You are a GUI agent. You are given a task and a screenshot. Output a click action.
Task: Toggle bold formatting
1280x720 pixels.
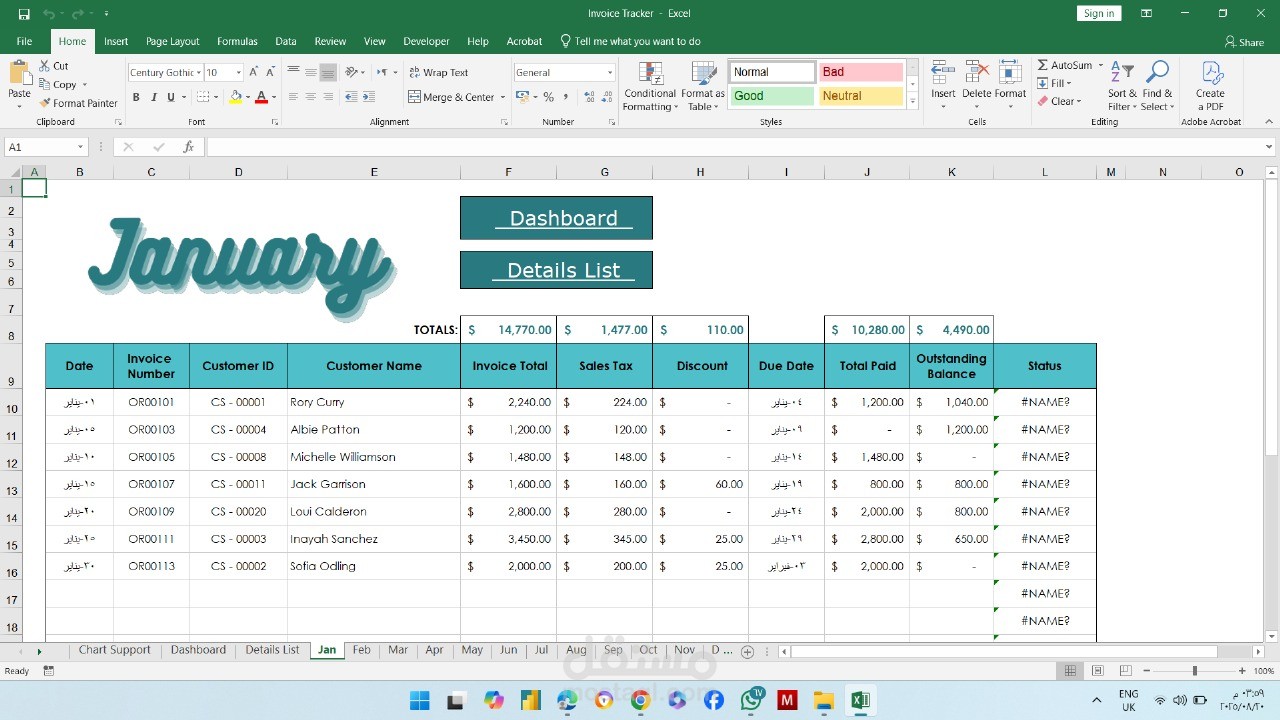(x=136, y=97)
